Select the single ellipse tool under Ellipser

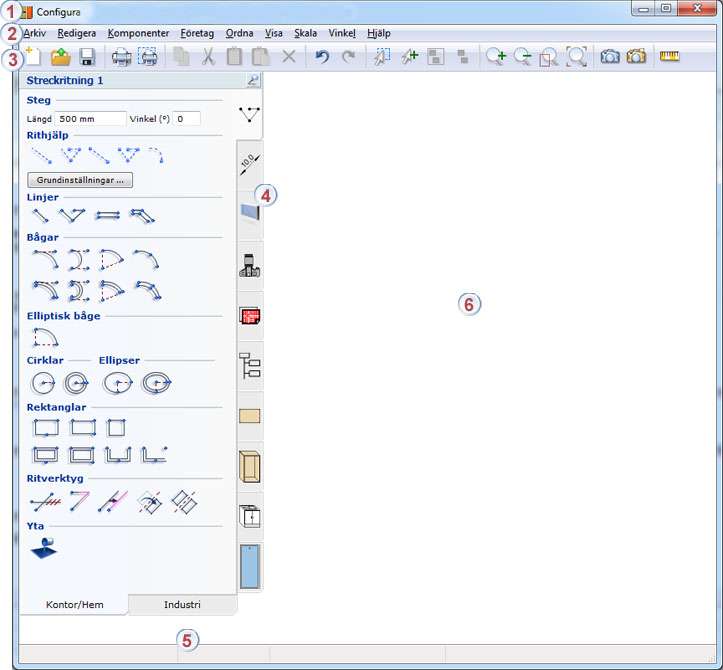click(x=118, y=383)
